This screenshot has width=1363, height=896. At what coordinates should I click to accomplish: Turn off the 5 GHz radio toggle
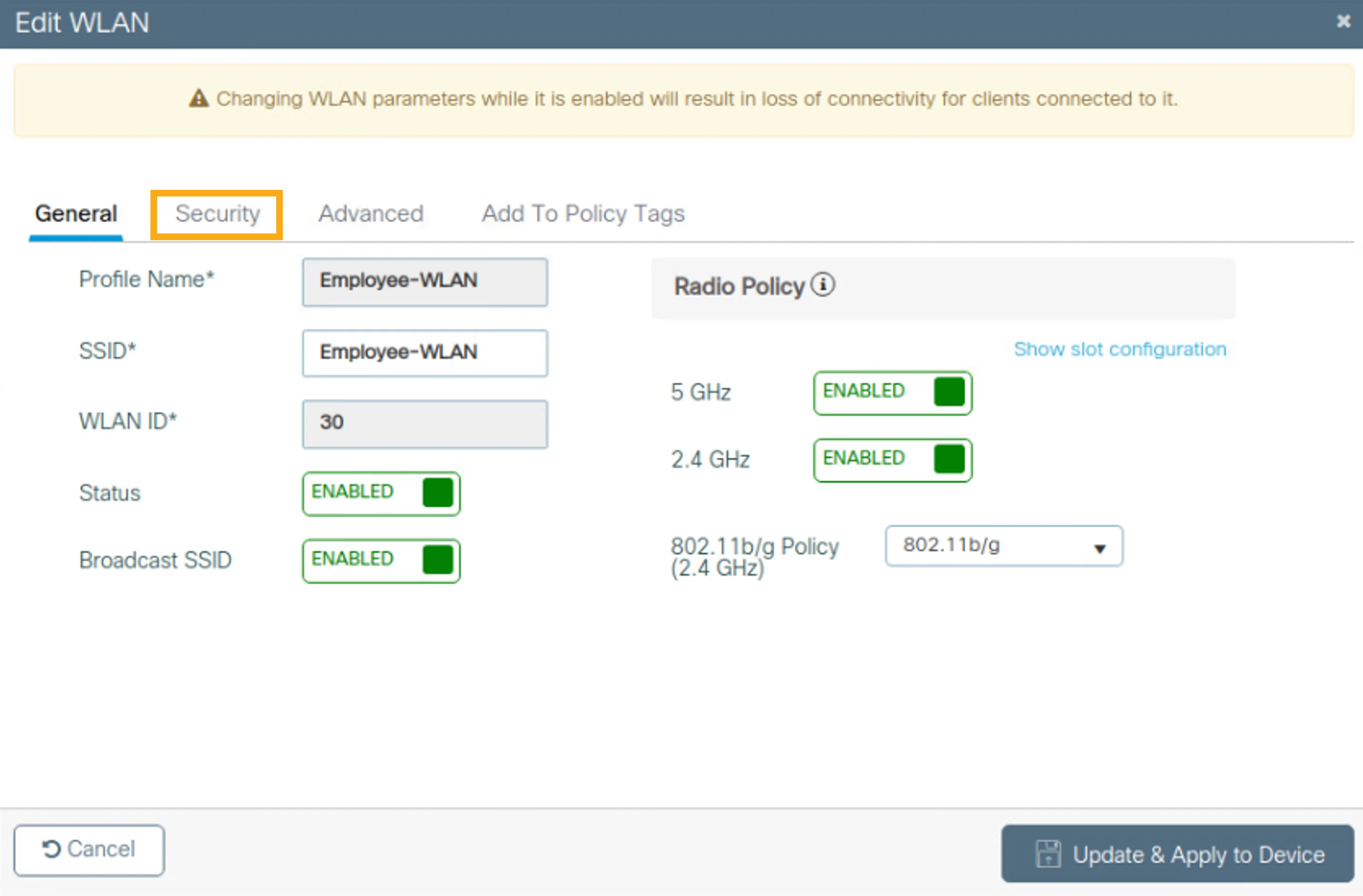[x=893, y=393]
